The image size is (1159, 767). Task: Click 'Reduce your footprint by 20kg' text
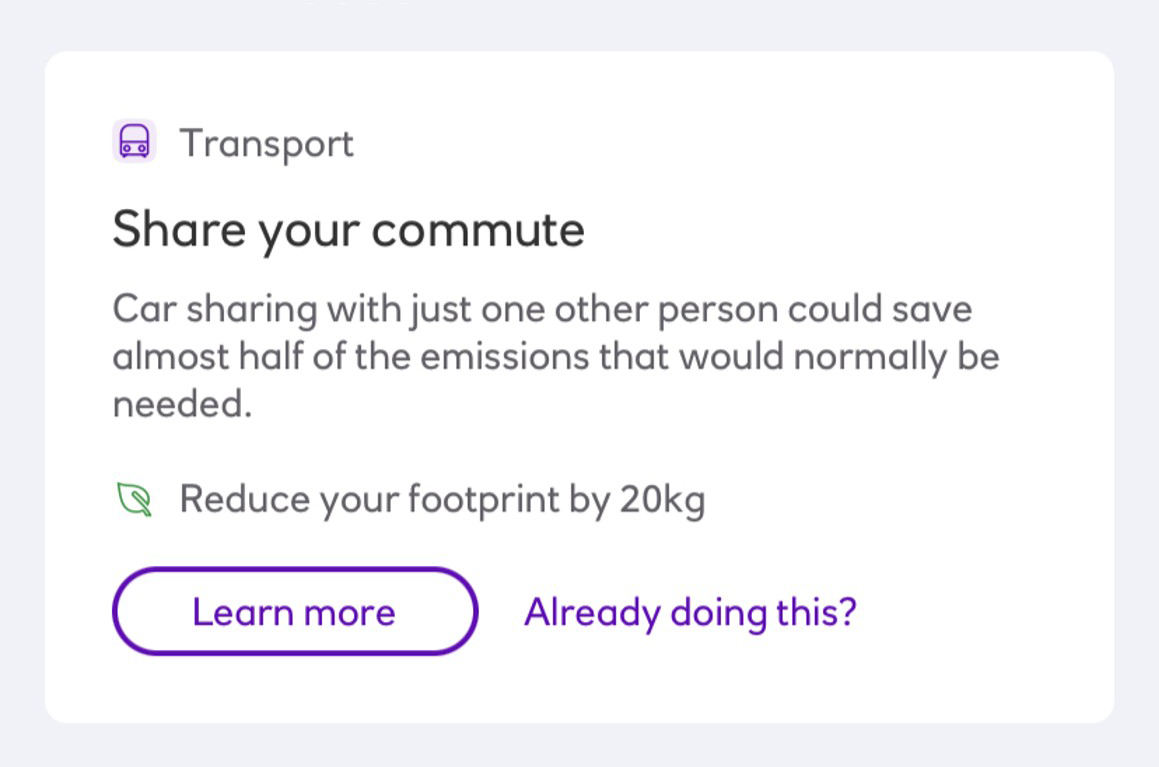[x=442, y=500]
